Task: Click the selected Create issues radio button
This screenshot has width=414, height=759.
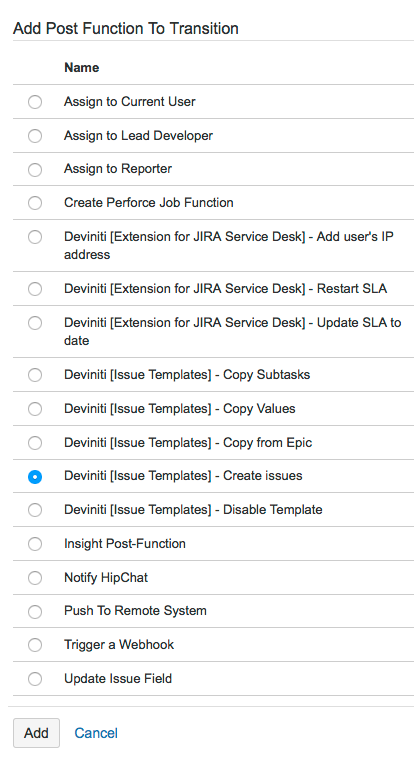Action: [35, 477]
